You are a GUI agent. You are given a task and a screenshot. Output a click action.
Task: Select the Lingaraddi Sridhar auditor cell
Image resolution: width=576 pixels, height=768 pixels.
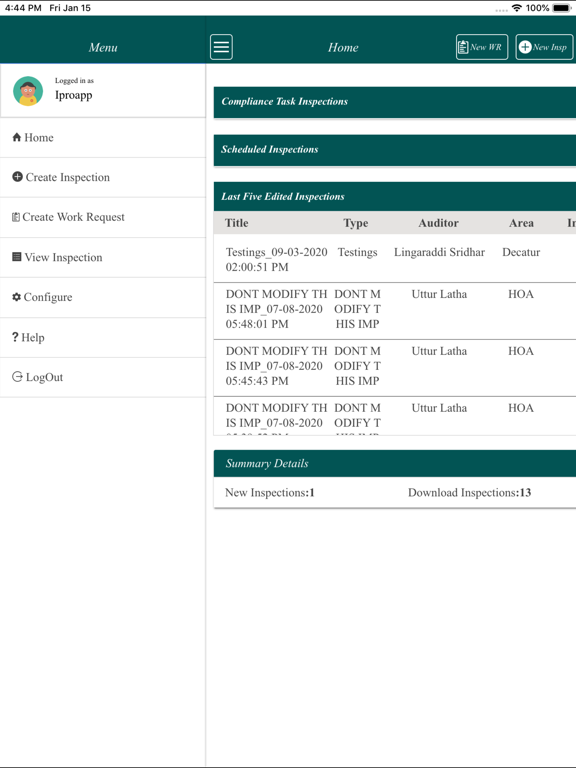(439, 252)
